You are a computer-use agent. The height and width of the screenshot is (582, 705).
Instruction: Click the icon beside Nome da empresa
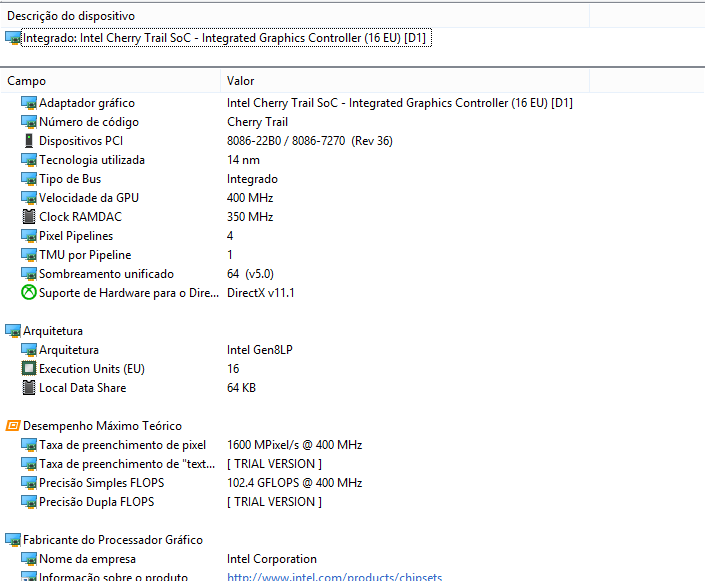pos(29,559)
